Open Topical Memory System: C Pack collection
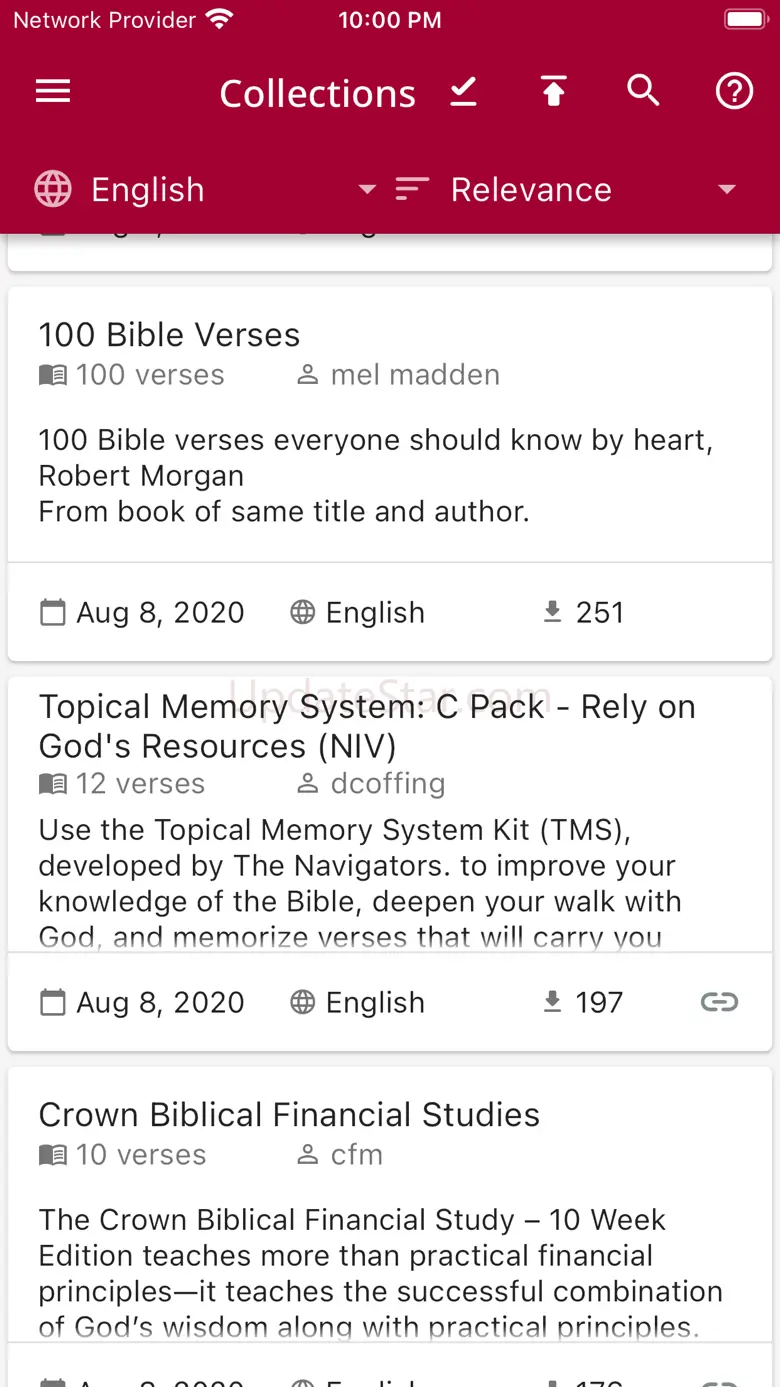This screenshot has width=780, height=1387. pos(366,726)
